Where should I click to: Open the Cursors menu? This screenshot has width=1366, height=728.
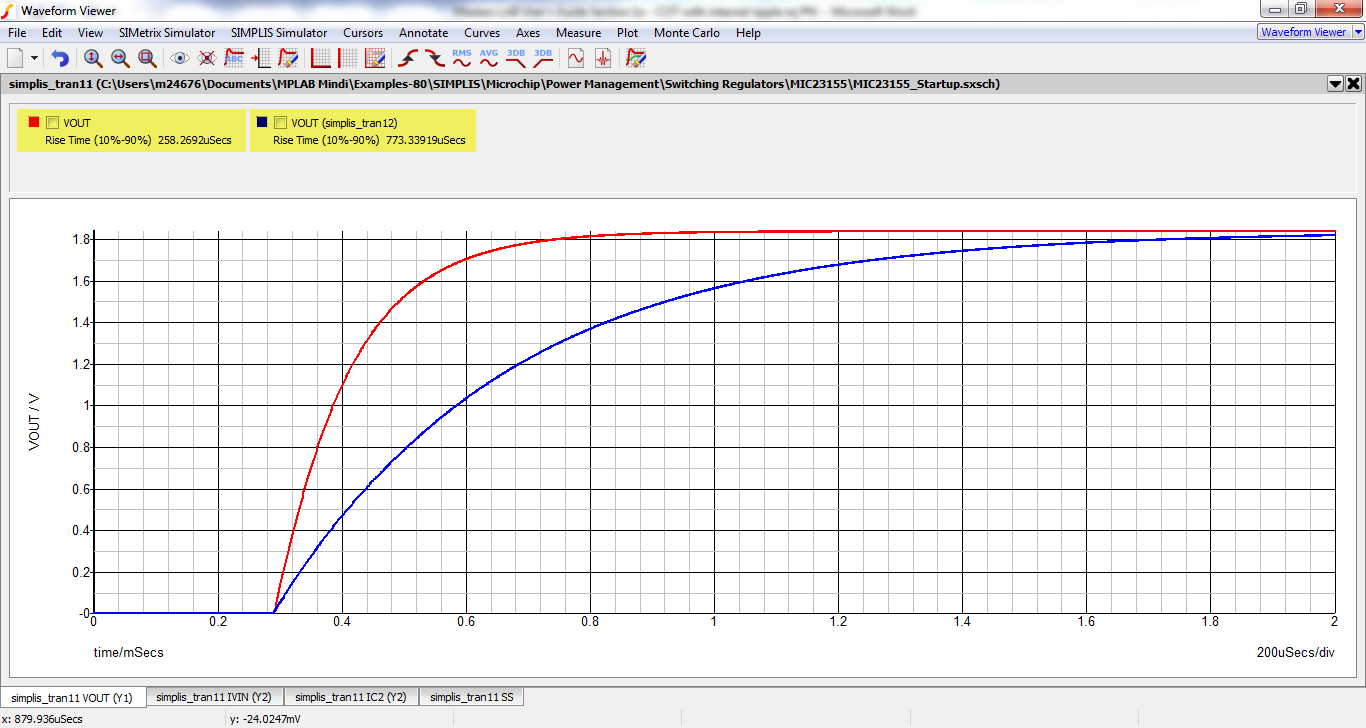[x=363, y=33]
